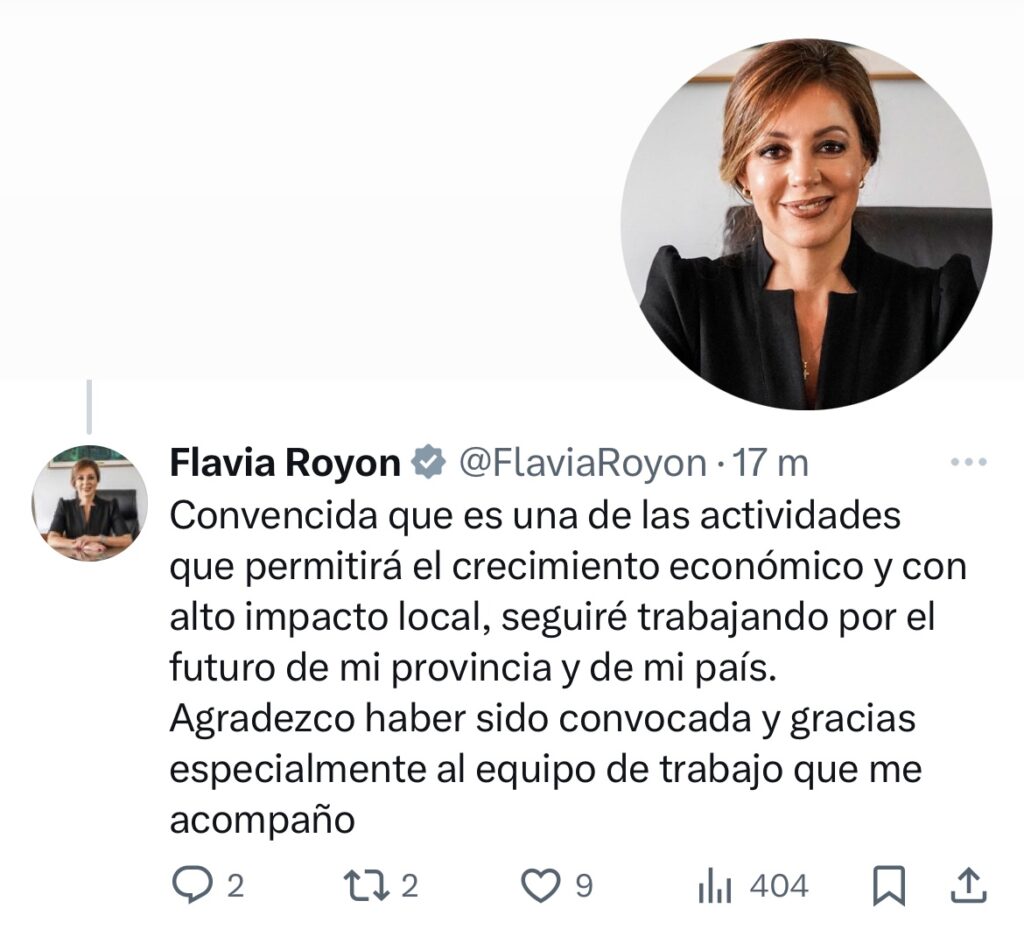Like the tweet with heart icon
Image resolution: width=1024 pixels, height=929 pixels.
(541, 887)
